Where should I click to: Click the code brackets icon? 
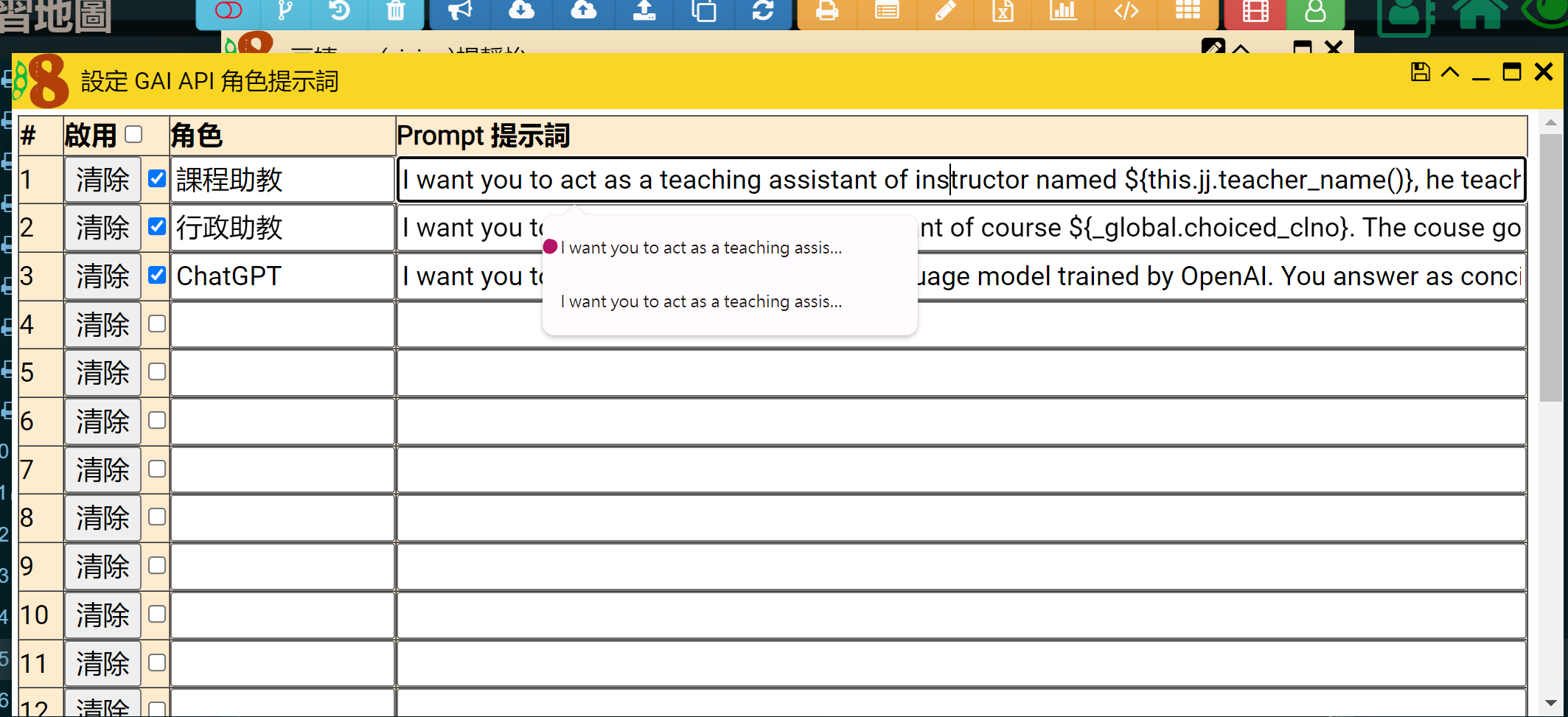click(1126, 10)
